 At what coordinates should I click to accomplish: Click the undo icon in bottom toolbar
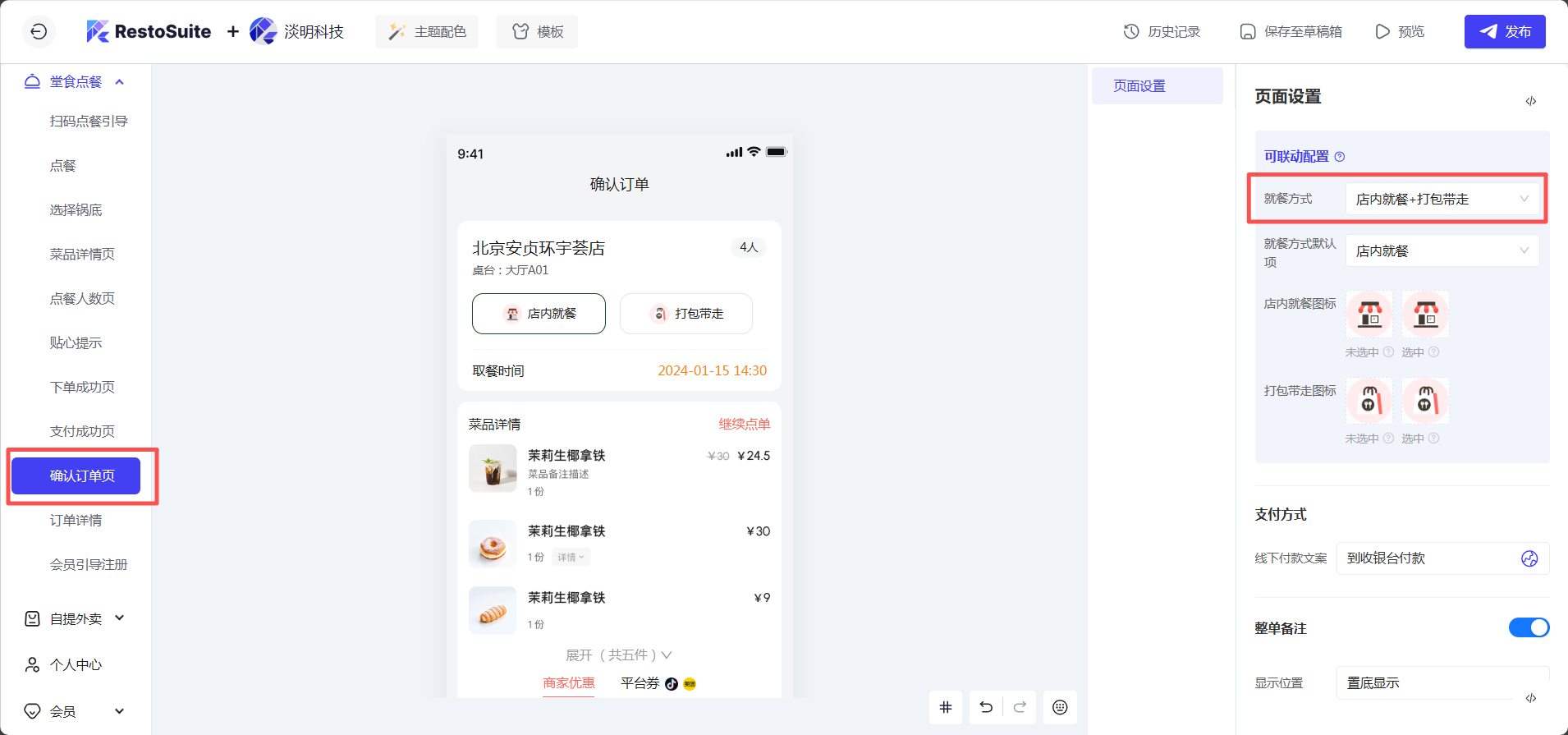tap(986, 707)
